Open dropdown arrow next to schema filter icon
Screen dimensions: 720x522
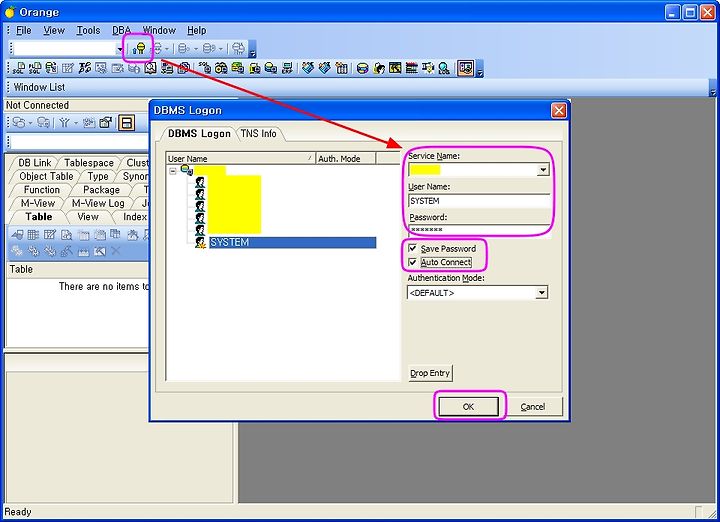[76, 123]
